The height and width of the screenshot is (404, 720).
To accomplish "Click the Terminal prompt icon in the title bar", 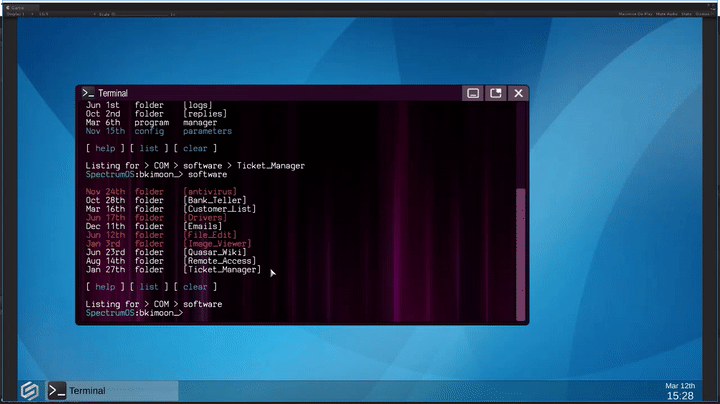I will click(x=89, y=93).
